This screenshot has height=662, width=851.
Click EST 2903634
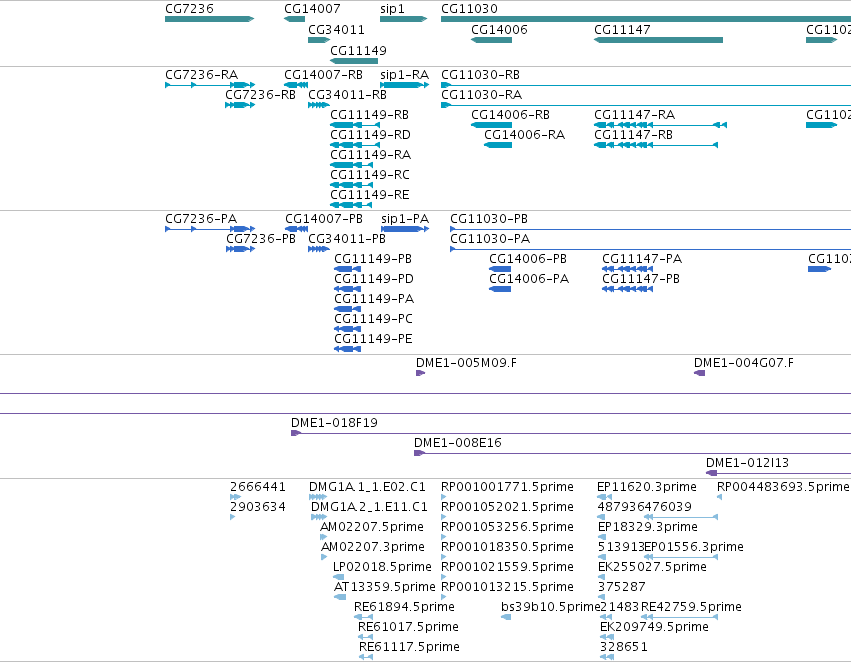[233, 517]
